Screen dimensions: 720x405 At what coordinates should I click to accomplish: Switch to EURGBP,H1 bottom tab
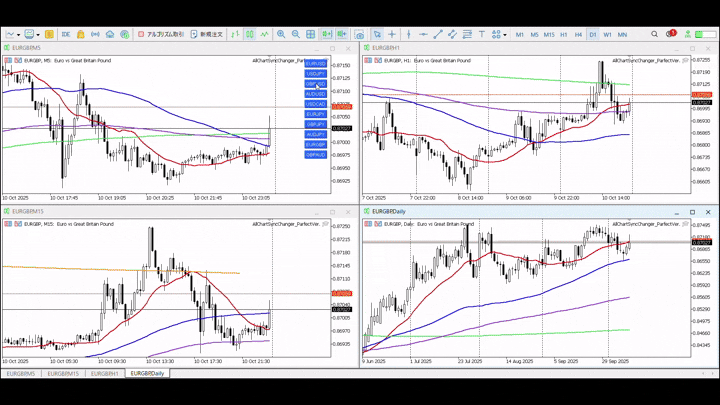[x=104, y=374]
